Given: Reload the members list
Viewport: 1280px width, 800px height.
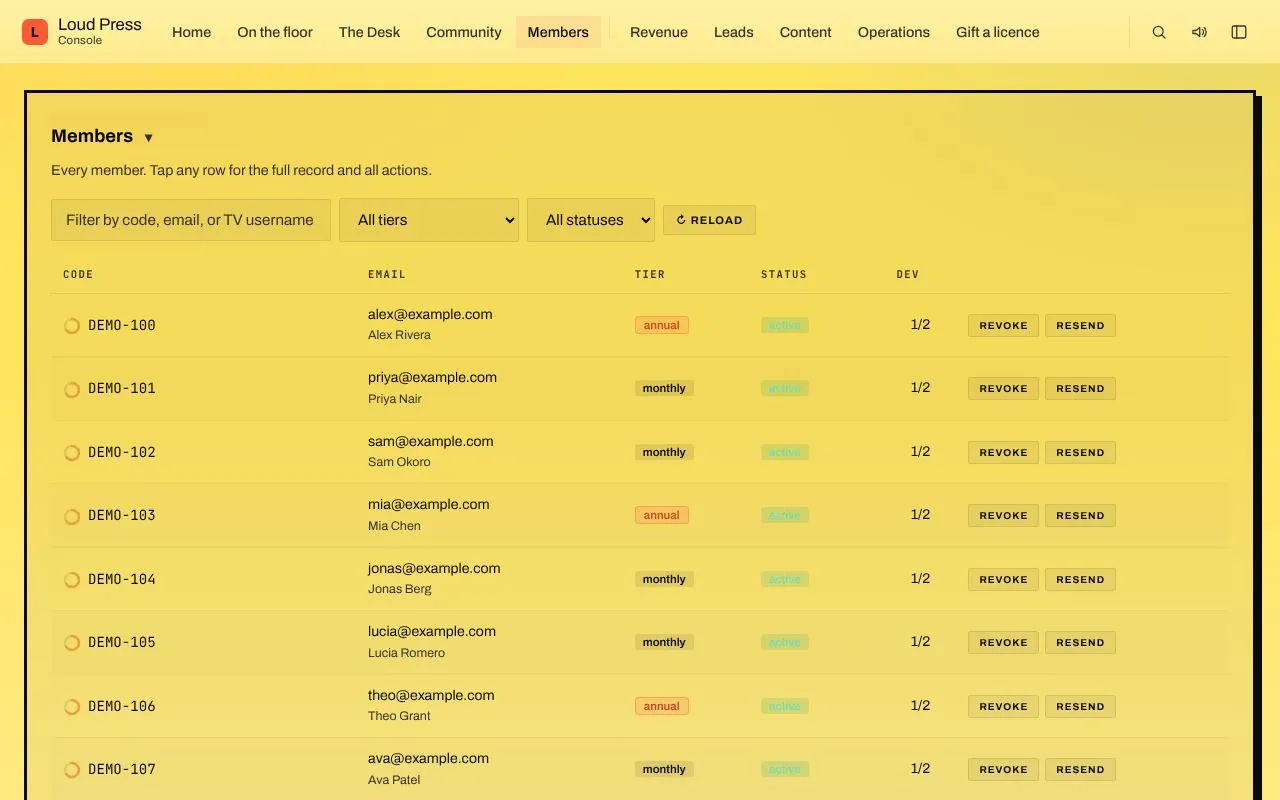Looking at the screenshot, I should tap(709, 220).
